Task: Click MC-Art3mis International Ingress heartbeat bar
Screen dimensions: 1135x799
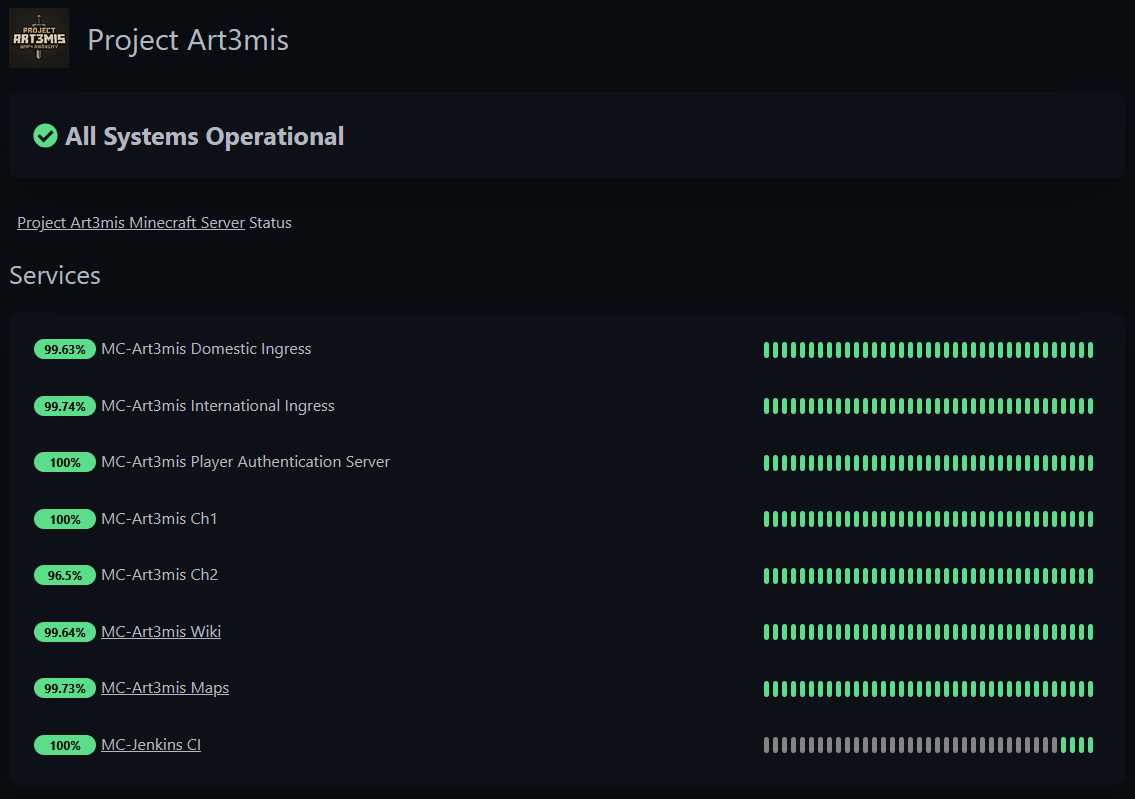Action: pos(928,406)
